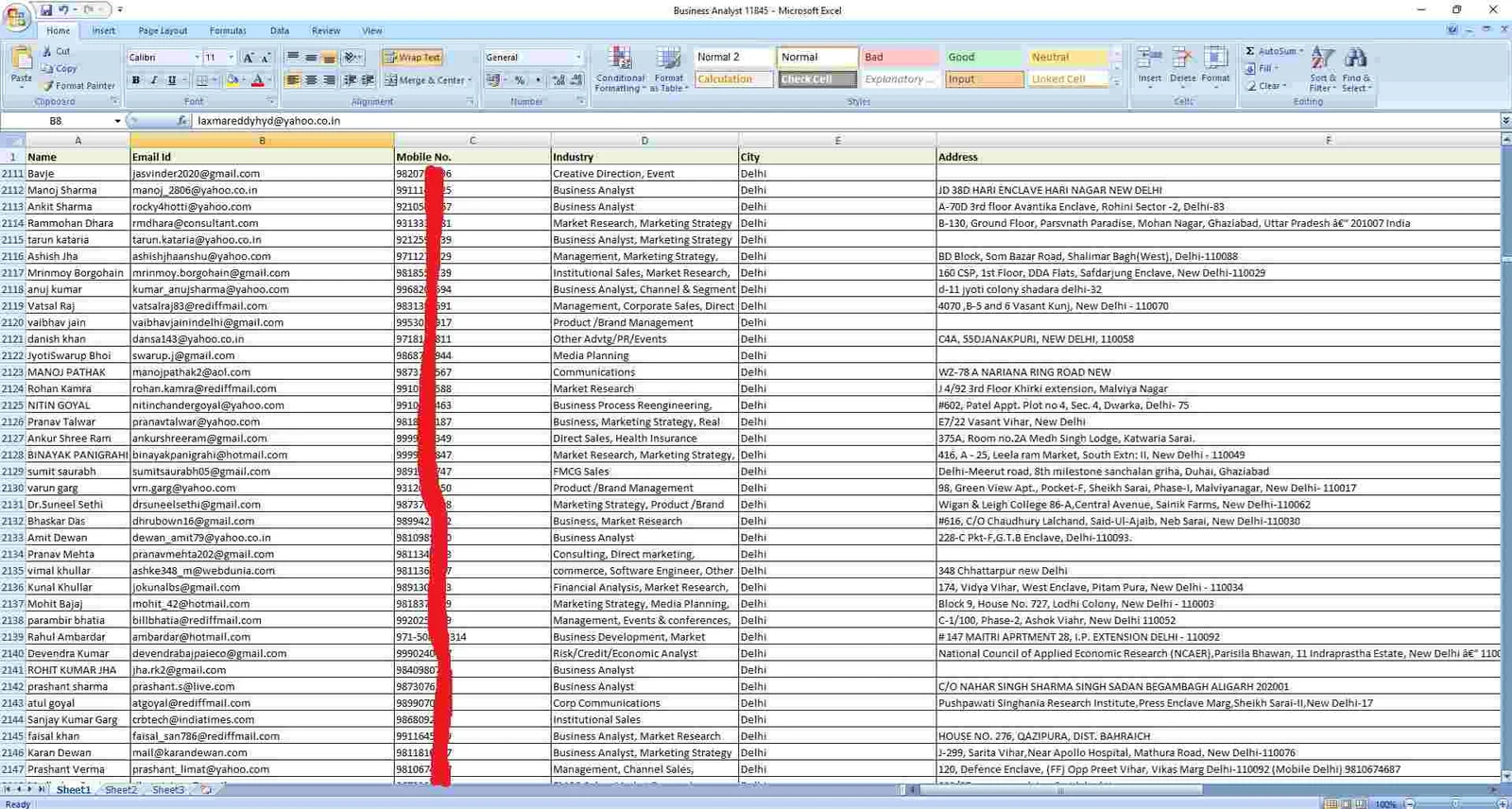Open Find & Select

tap(1356, 69)
